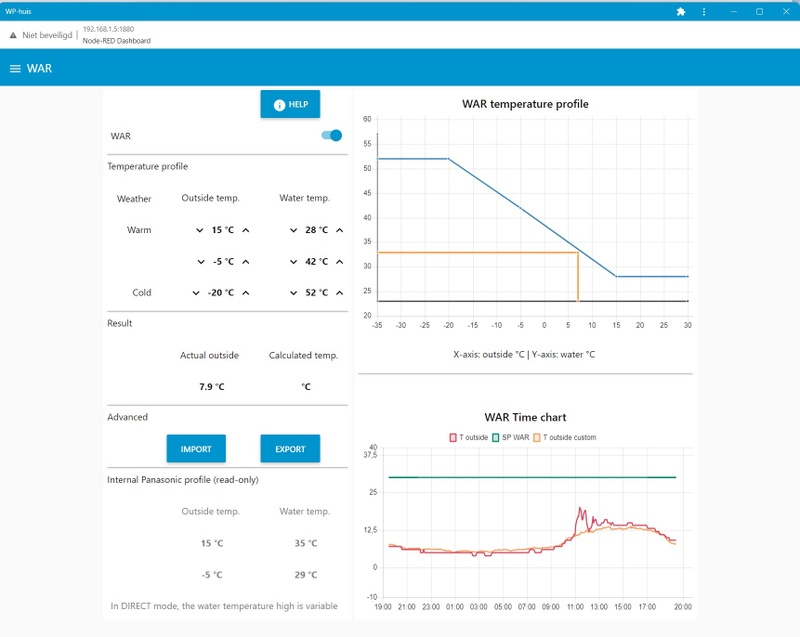Toggle SP WAR legend series

coord(510,438)
